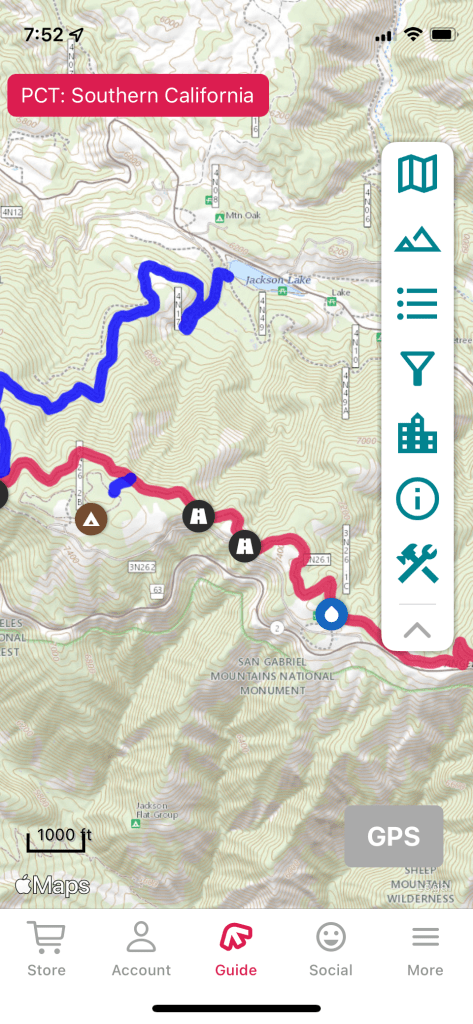Image resolution: width=473 pixels, height=1024 pixels.
Task: Open the tools hammer and pick icon
Action: click(x=417, y=564)
